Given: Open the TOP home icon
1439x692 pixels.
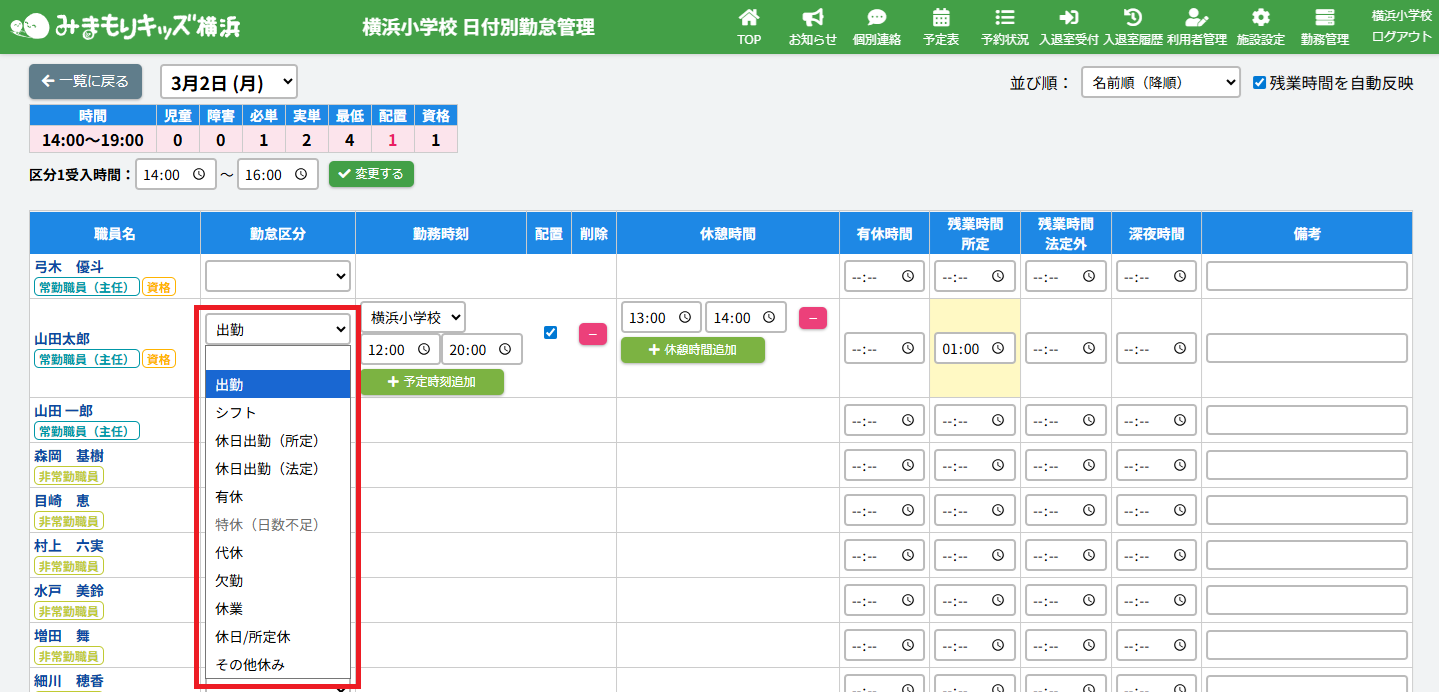Looking at the screenshot, I should [x=749, y=18].
